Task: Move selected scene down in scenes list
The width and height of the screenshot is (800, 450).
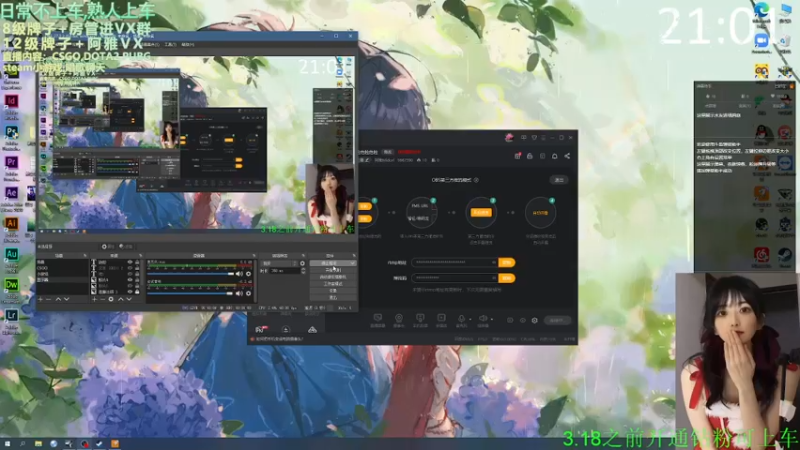Action: click(x=66, y=299)
